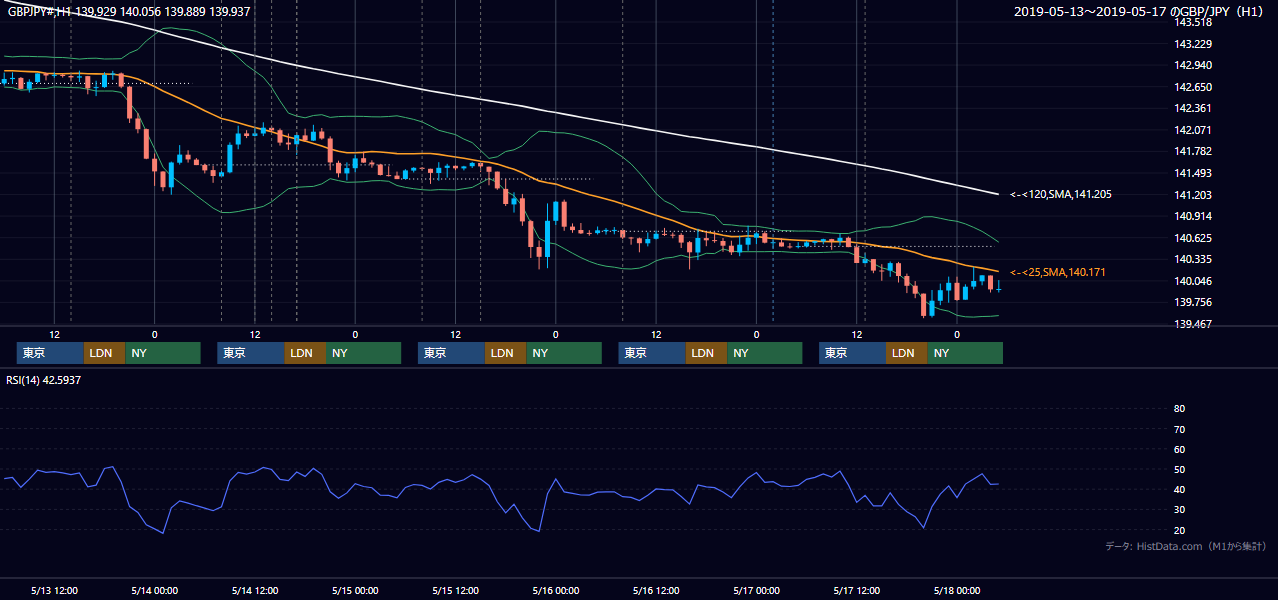Click the 143.518 price axis label

pos(1192,22)
